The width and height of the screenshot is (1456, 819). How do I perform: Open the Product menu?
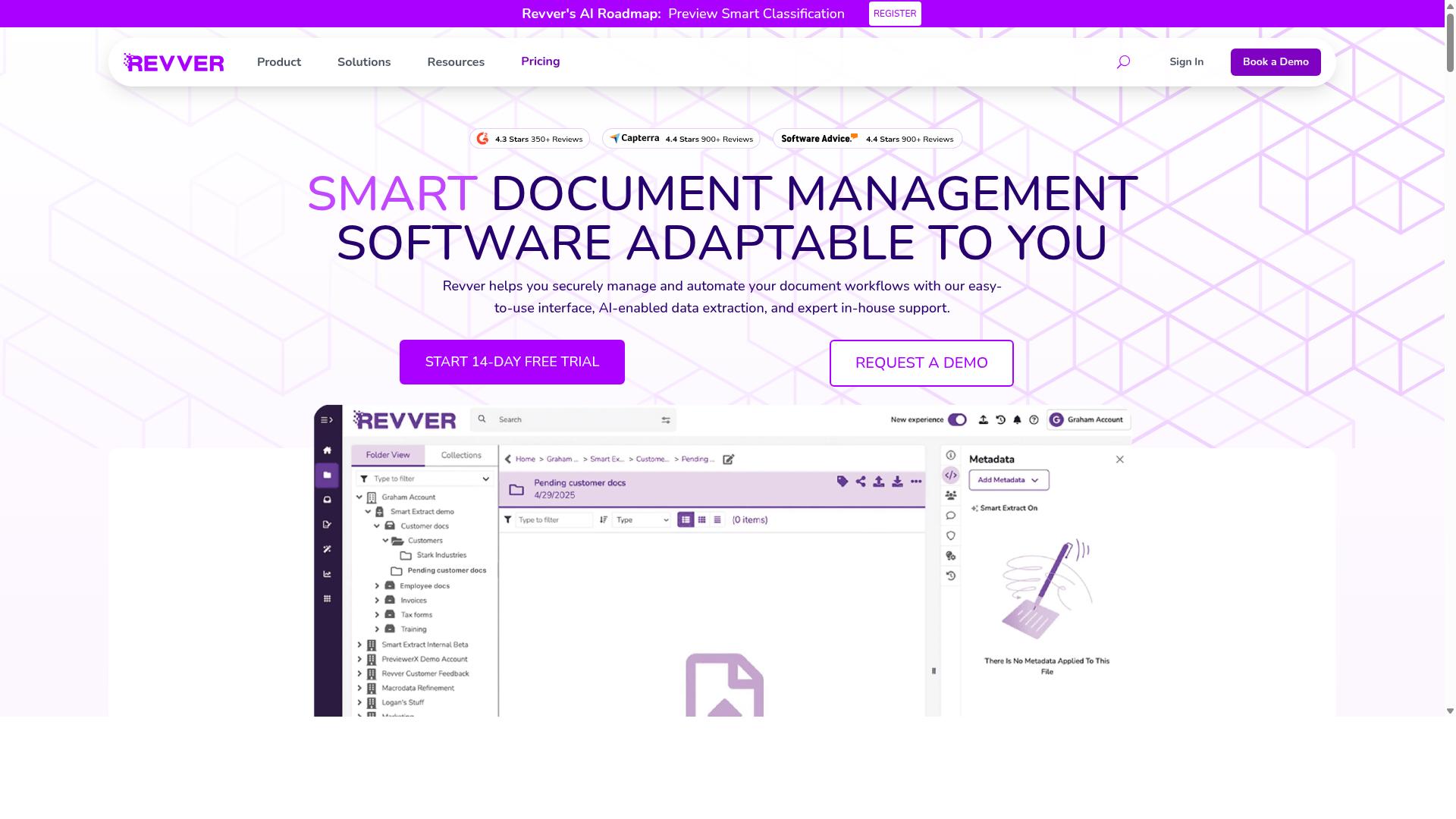pyautogui.click(x=279, y=62)
